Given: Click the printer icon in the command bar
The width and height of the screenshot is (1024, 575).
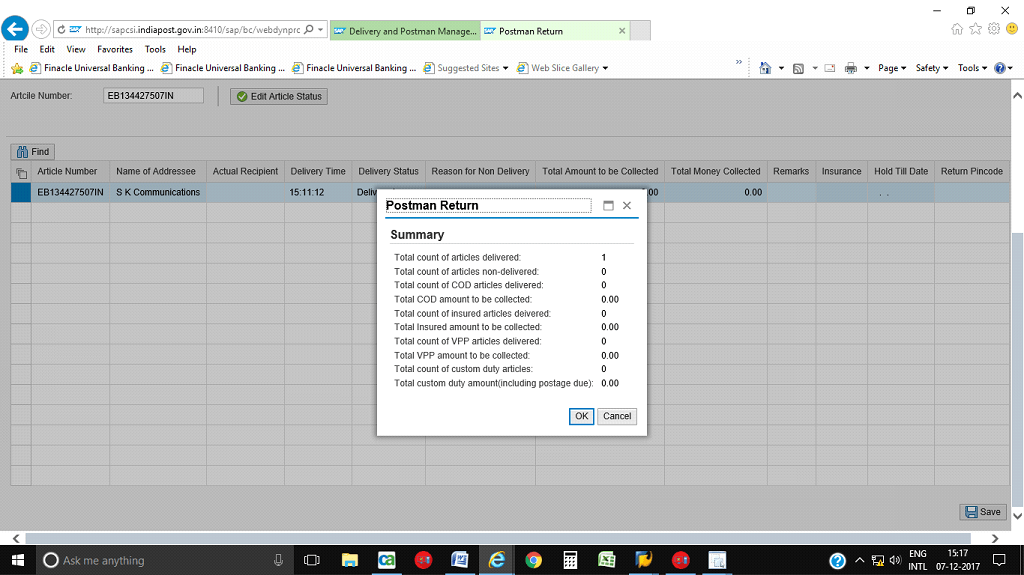Looking at the screenshot, I should pos(850,68).
